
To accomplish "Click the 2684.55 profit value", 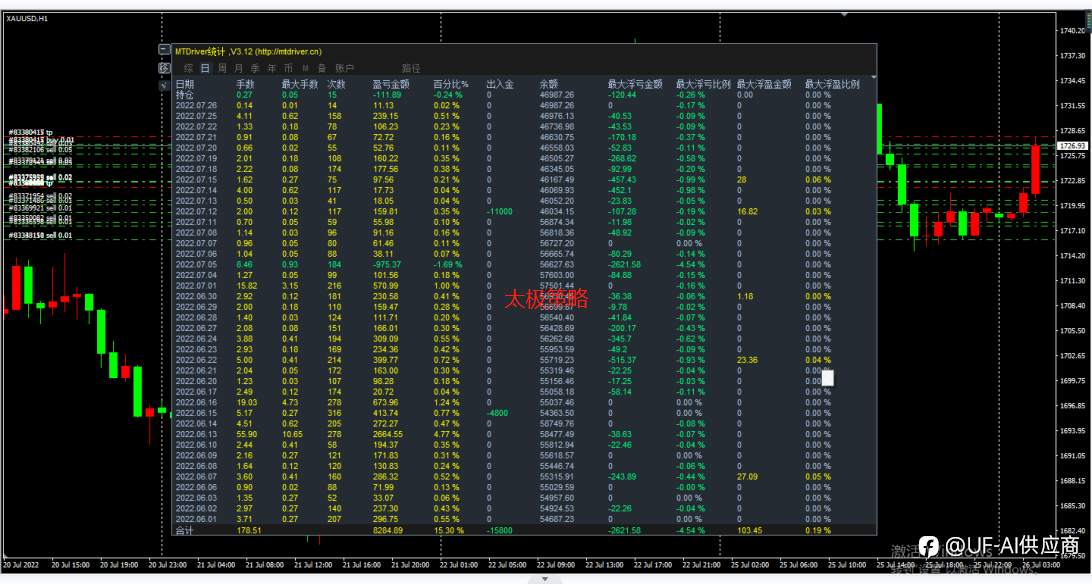I will (x=387, y=434).
